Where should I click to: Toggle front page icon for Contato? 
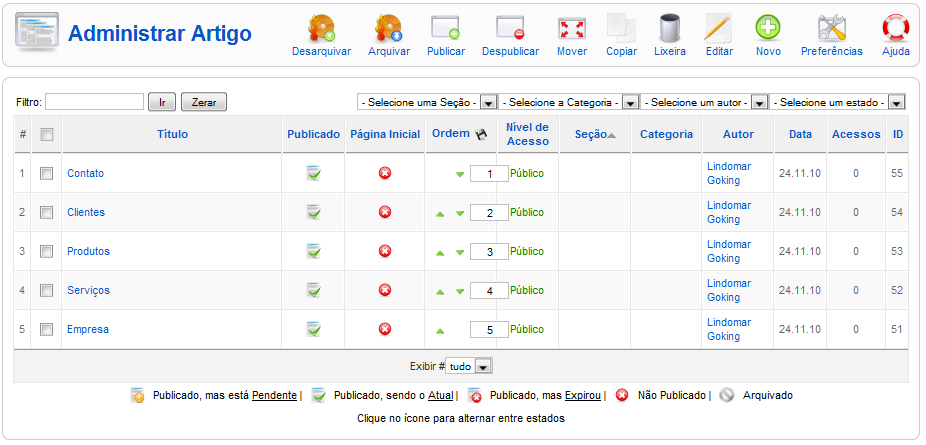pyautogui.click(x=385, y=173)
